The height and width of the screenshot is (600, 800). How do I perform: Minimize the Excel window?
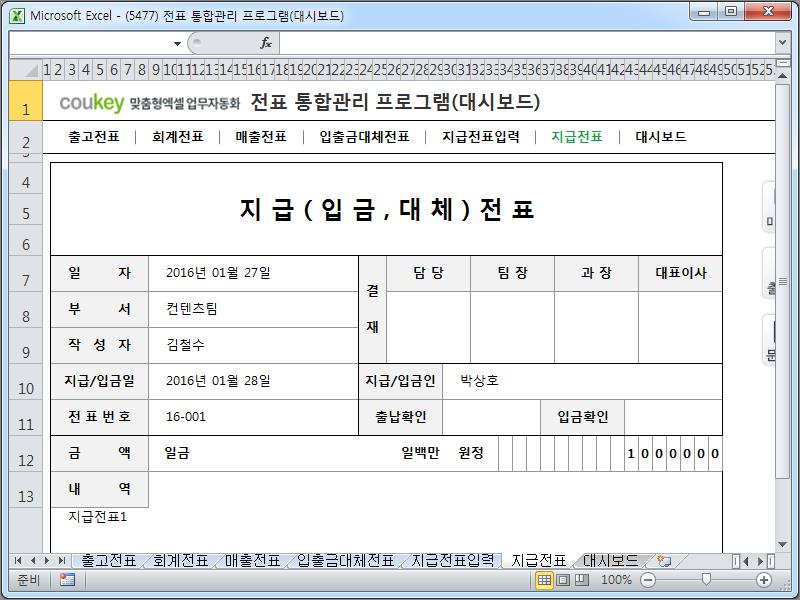point(704,11)
